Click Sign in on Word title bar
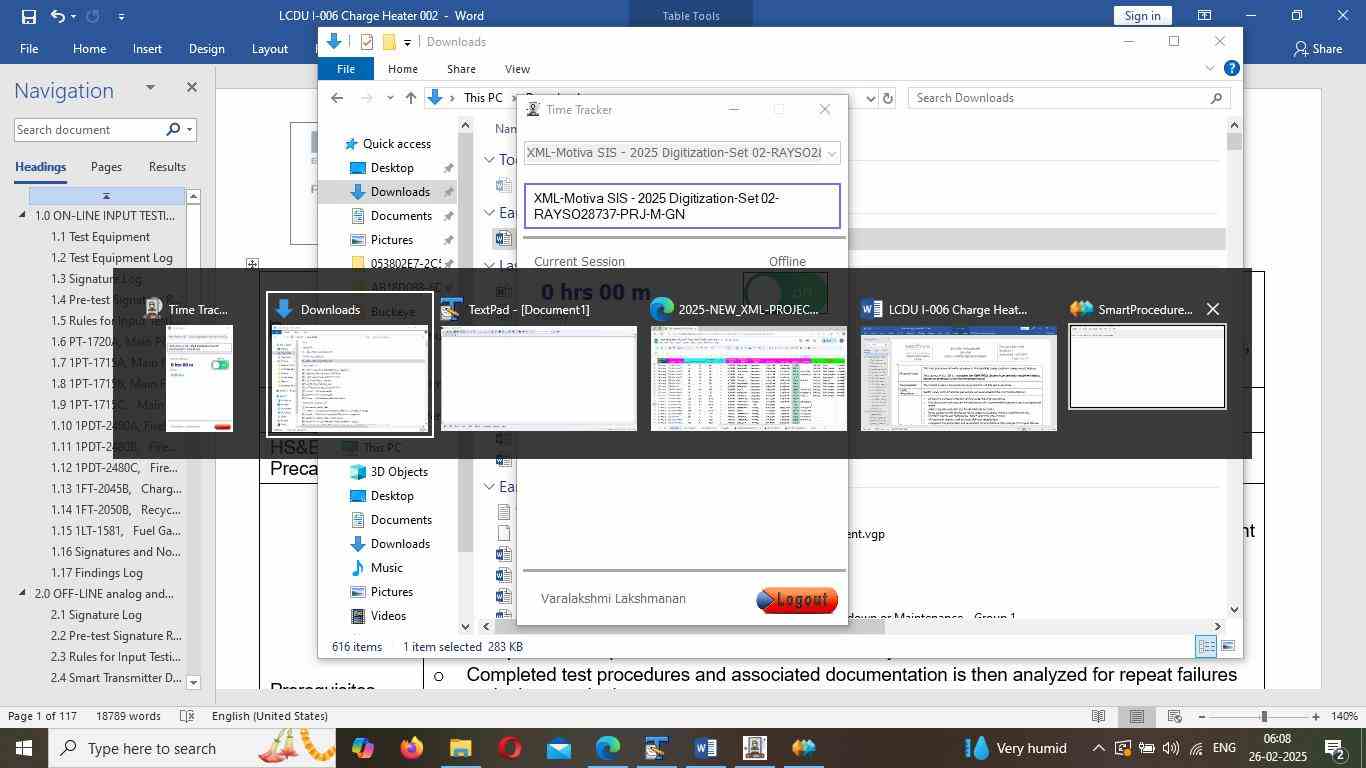Viewport: 1366px width, 768px height. coord(1142,16)
